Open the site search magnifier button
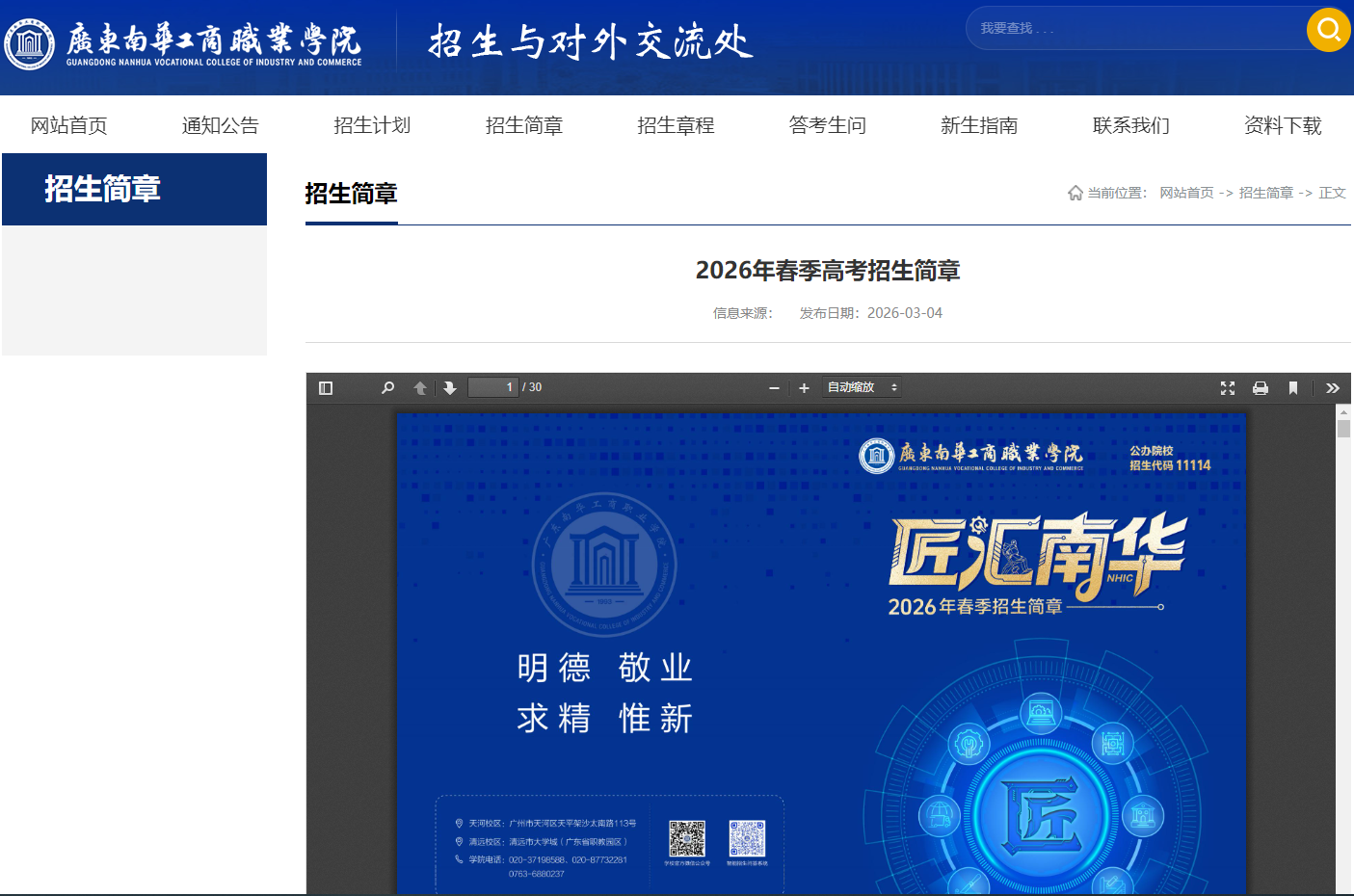 click(x=1328, y=30)
